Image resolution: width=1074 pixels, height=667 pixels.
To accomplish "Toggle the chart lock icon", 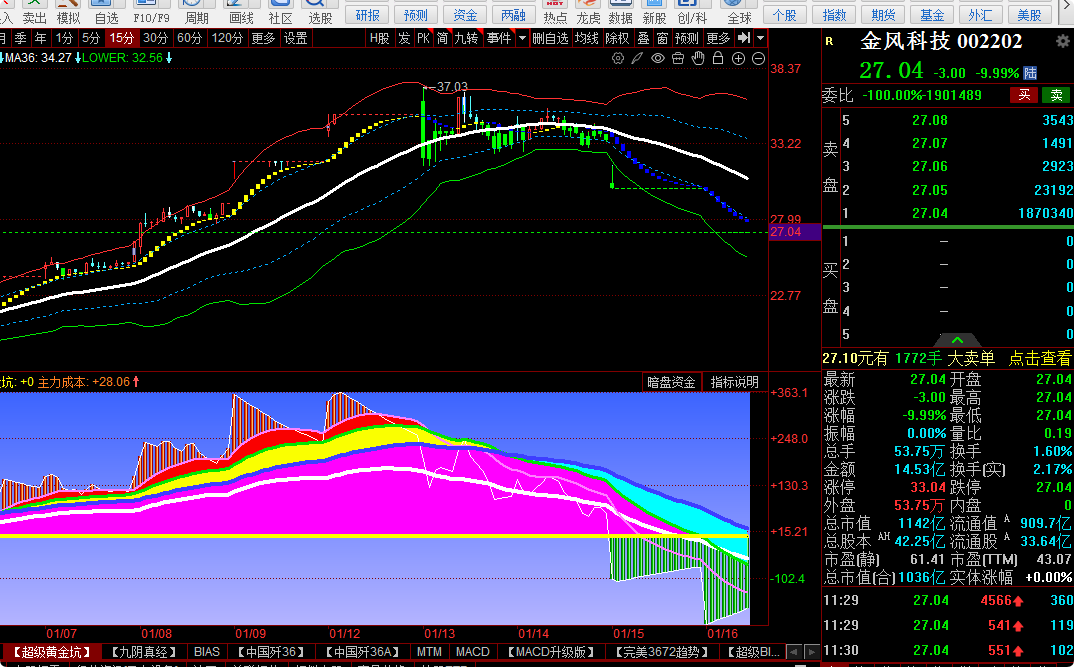I will [718, 58].
